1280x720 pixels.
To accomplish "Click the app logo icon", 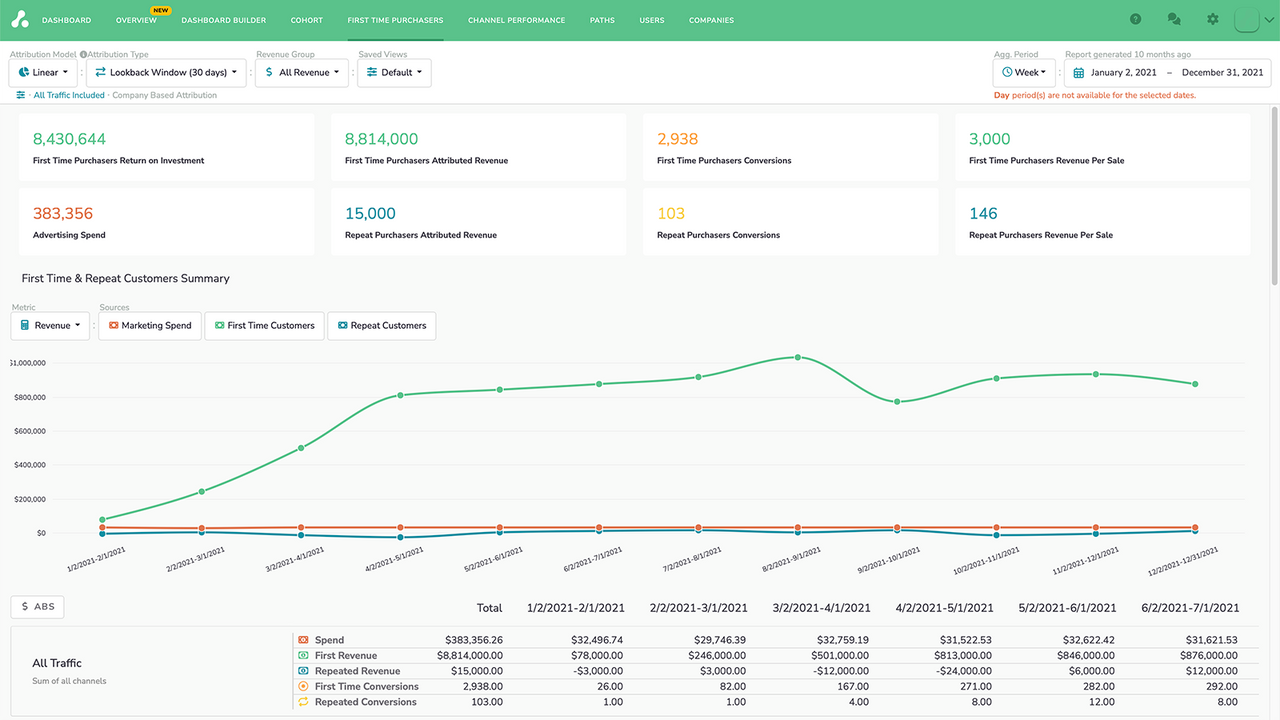I will click(20, 20).
